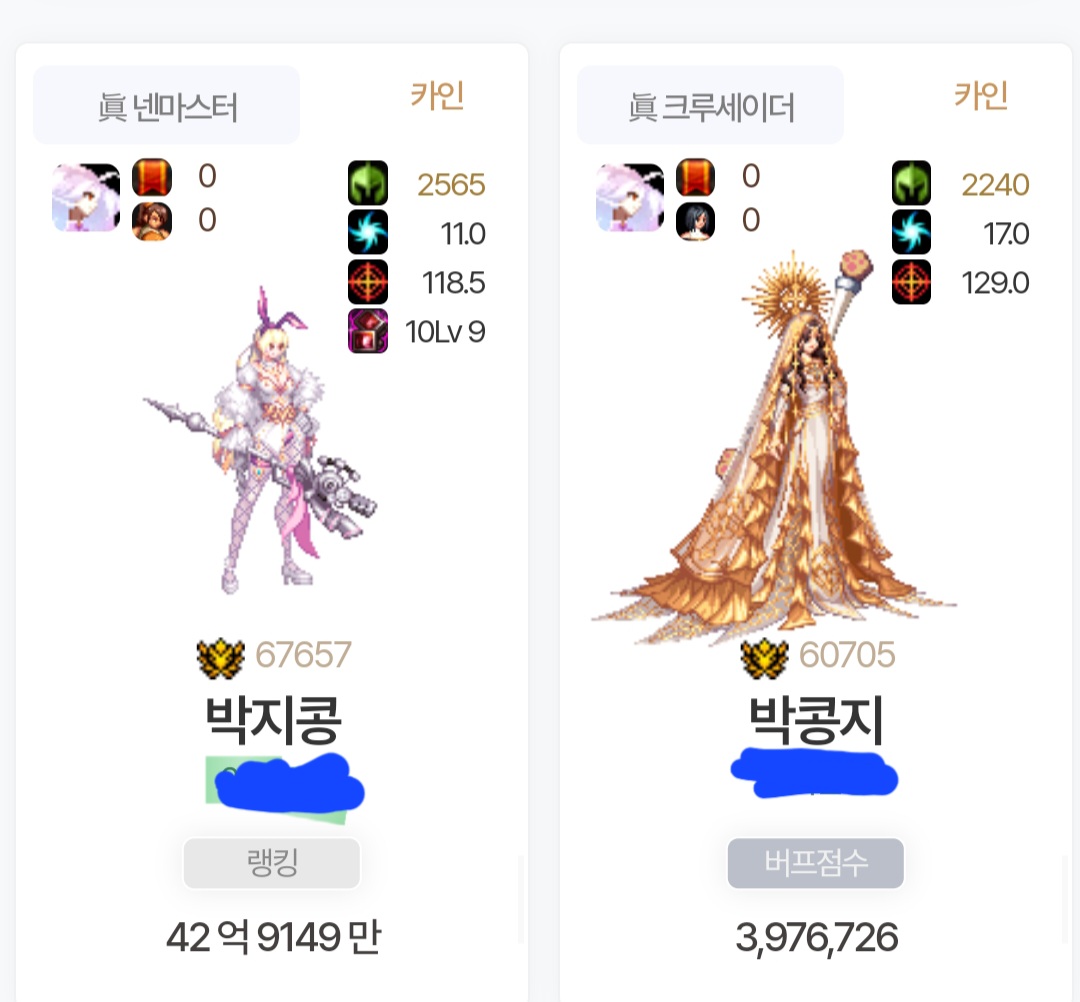Click the red crosshair icon beside 129.0
This screenshot has height=1002, width=1080.
click(911, 282)
